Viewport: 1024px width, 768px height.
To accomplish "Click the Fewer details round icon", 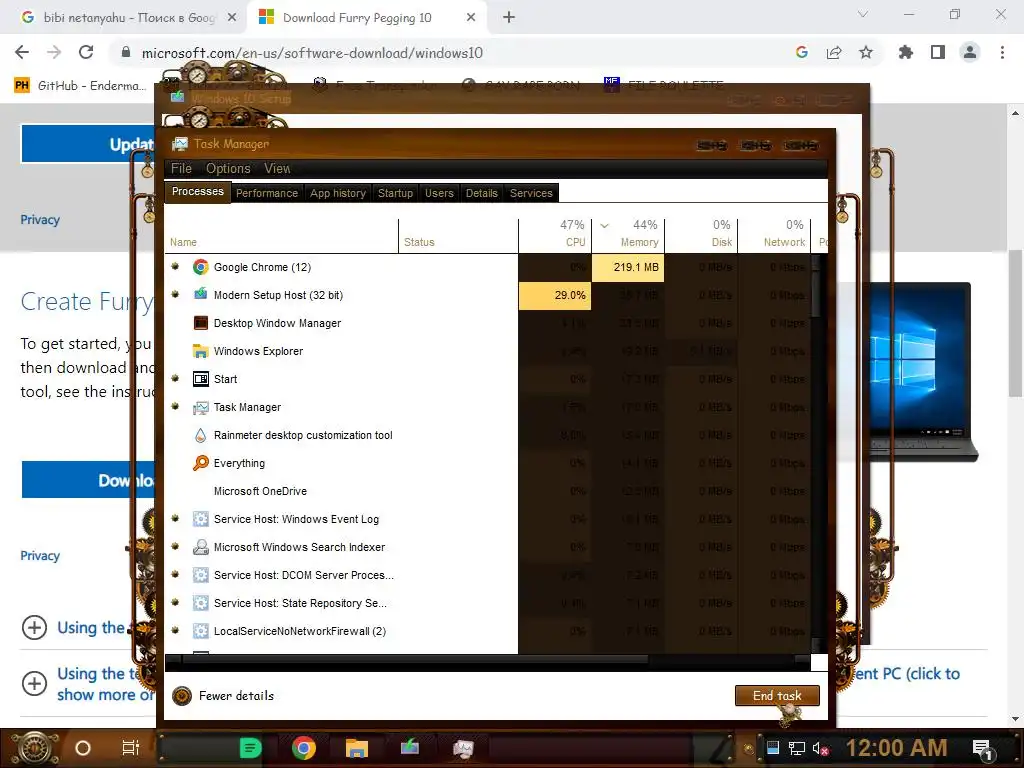I will click(x=182, y=696).
